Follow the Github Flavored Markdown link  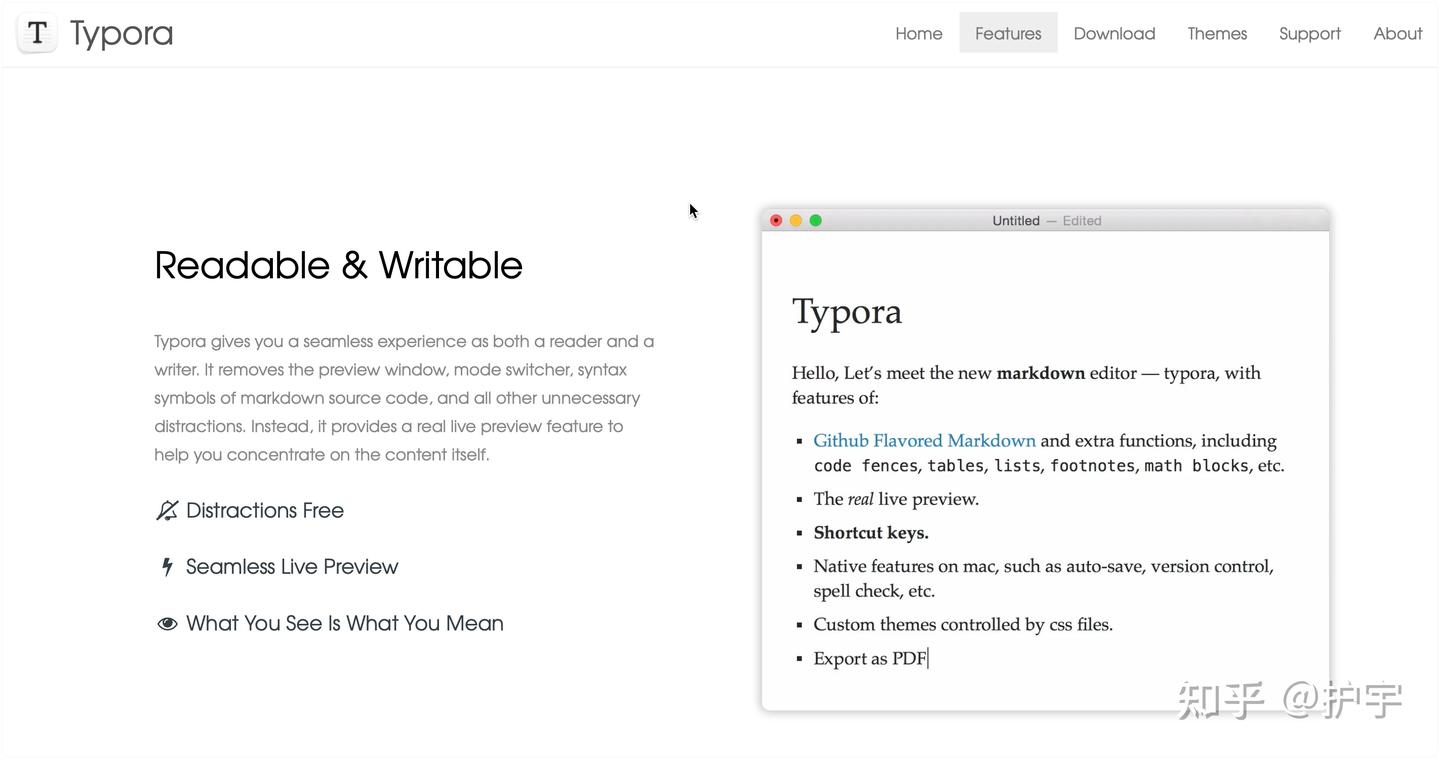924,441
